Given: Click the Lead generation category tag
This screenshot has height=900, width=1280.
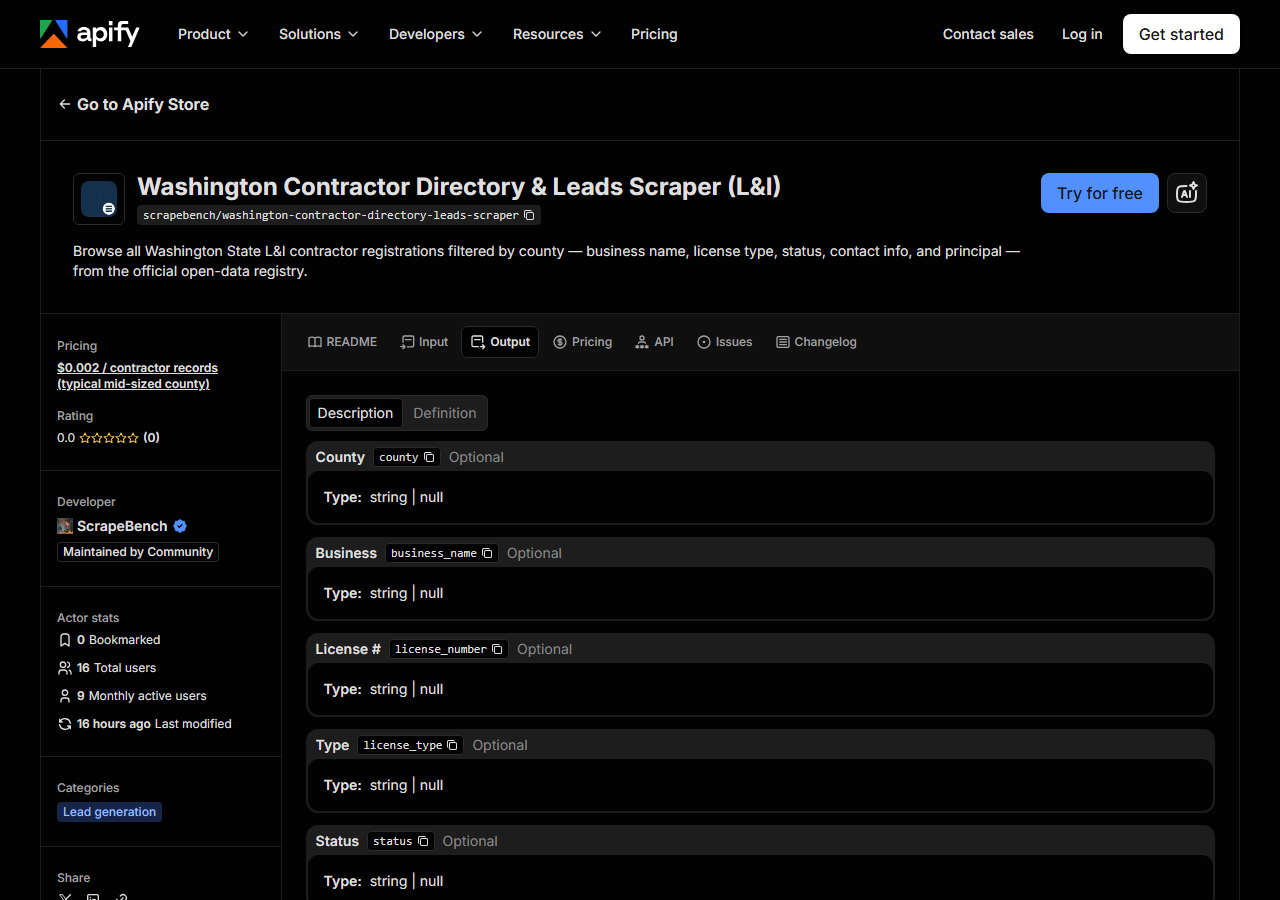Looking at the screenshot, I should 109,812.
